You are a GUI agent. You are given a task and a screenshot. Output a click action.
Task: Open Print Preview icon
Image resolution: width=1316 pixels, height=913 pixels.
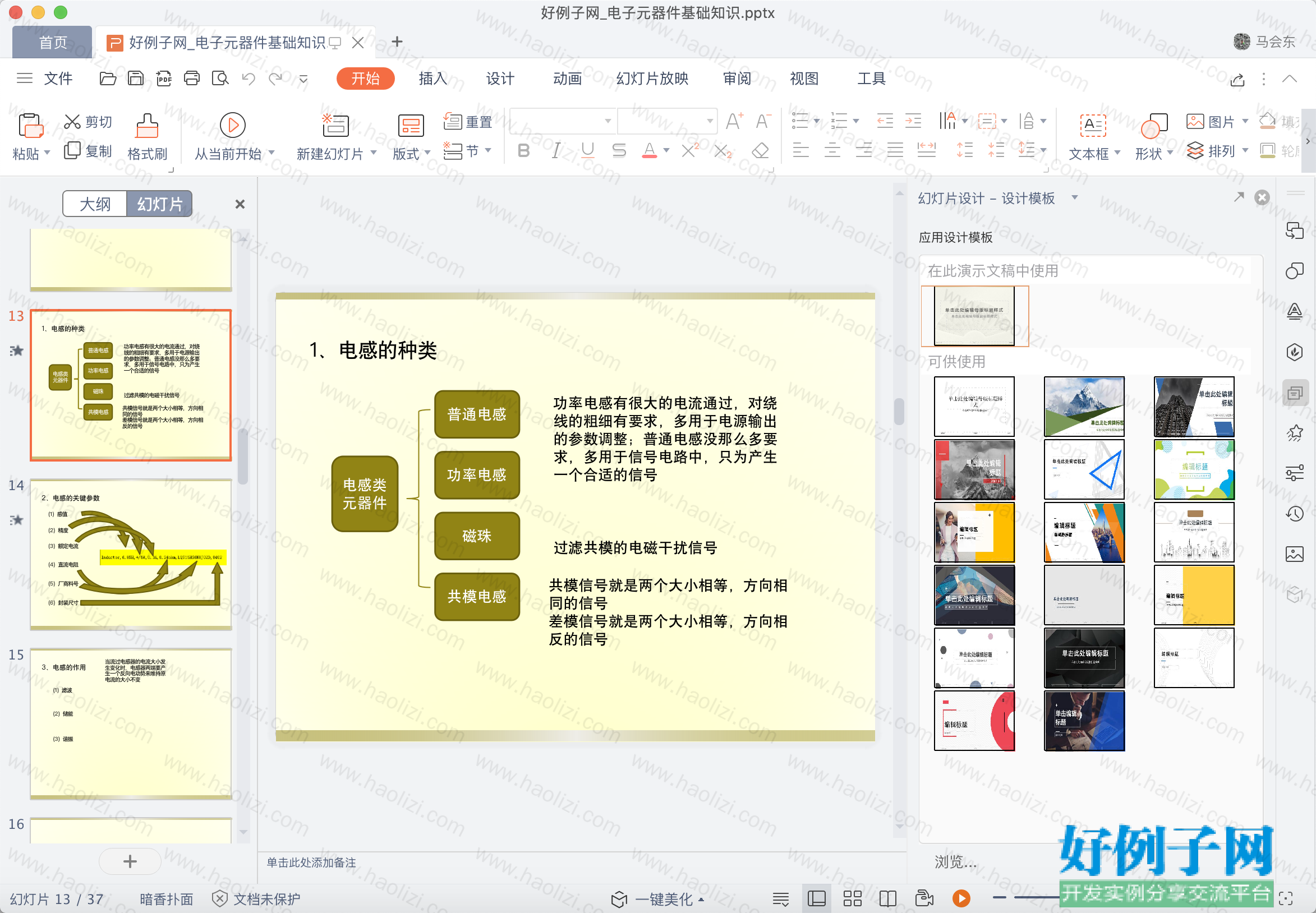(220, 79)
